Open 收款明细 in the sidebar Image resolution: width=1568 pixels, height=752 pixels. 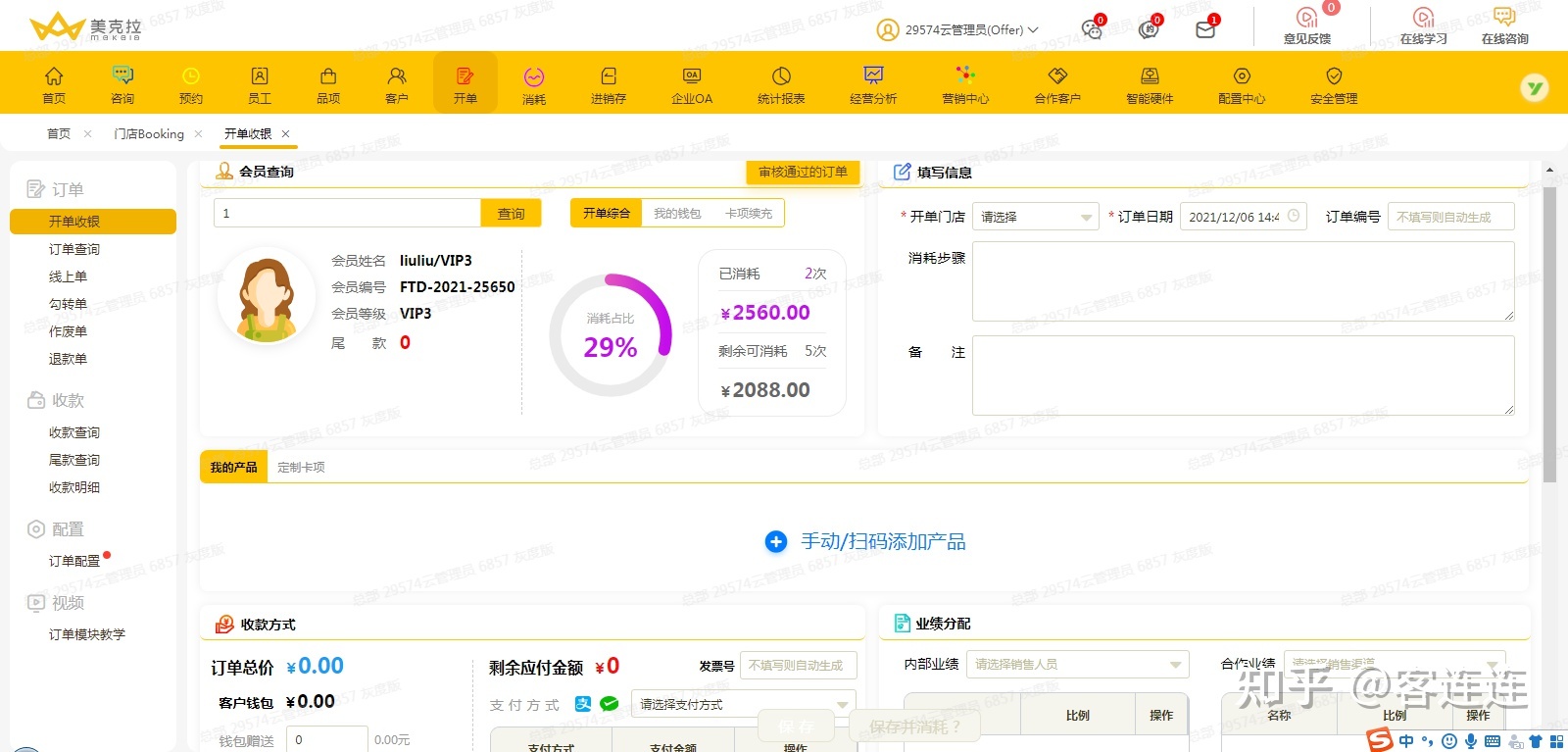pos(74,487)
